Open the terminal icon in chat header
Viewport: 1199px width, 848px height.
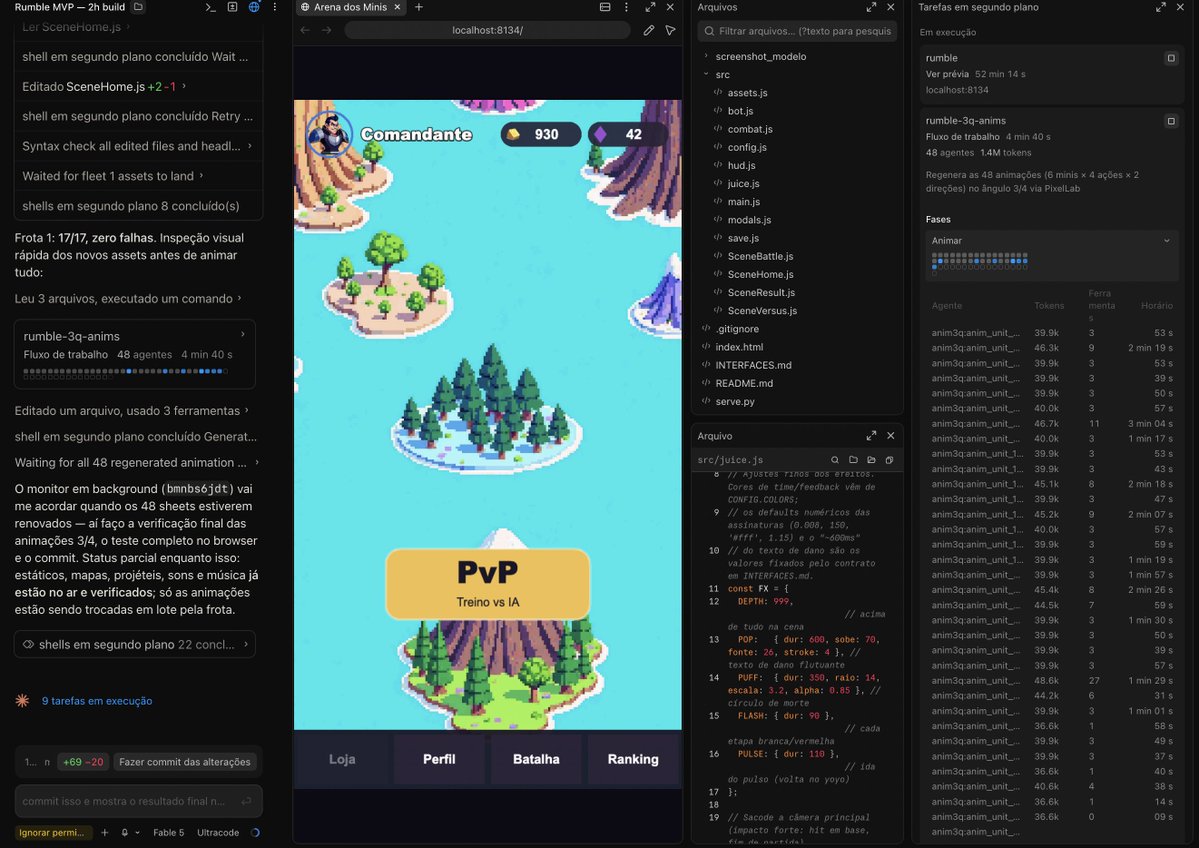point(210,7)
